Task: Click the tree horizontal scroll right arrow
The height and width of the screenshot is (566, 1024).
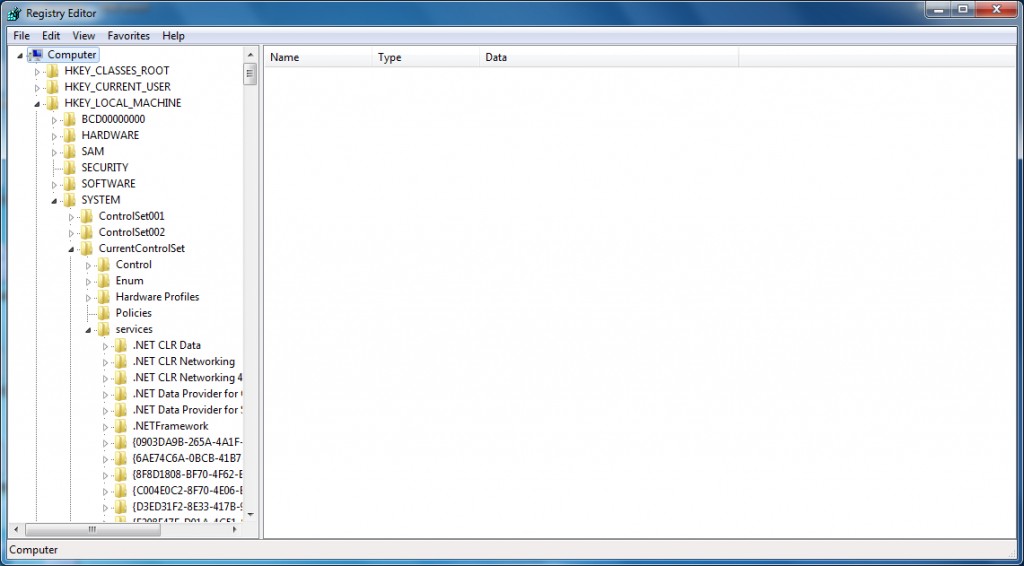Action: (235, 529)
